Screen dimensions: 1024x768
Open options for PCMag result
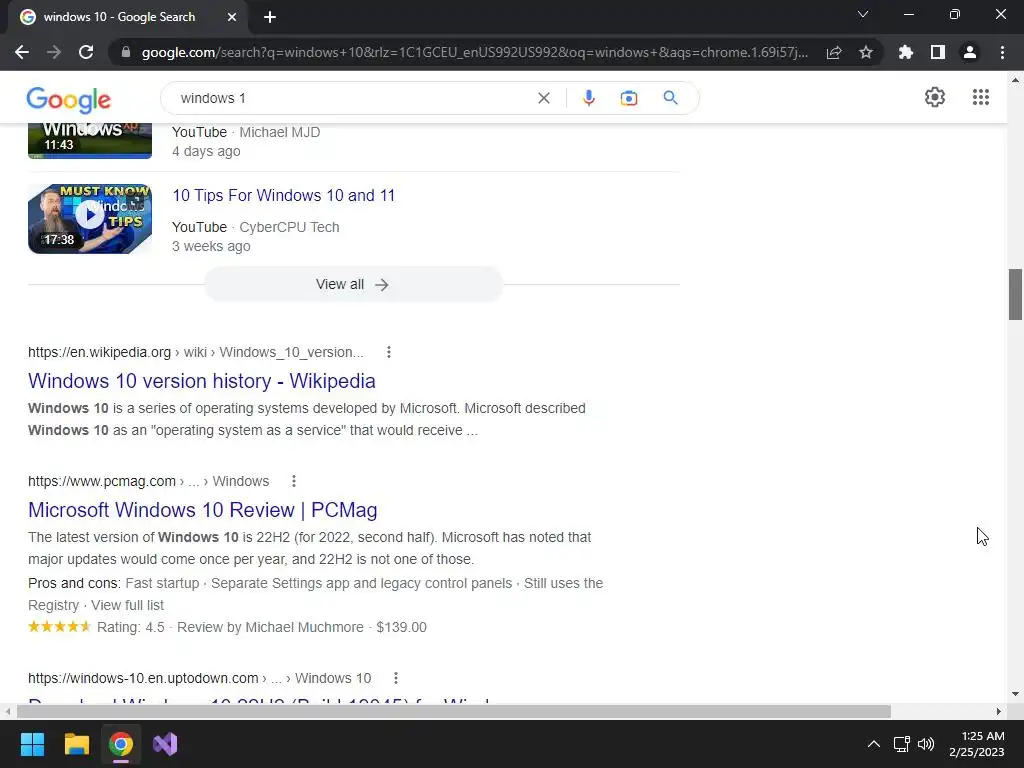pyautogui.click(x=294, y=481)
